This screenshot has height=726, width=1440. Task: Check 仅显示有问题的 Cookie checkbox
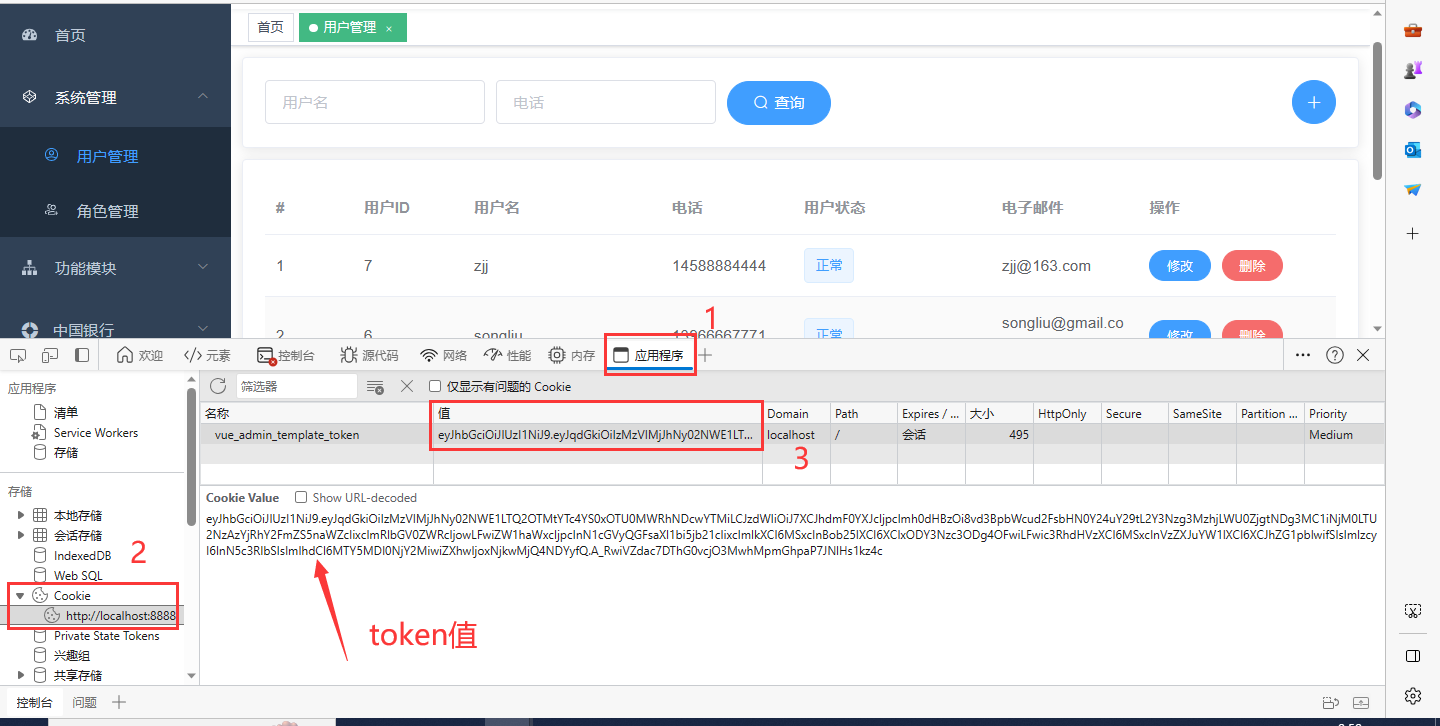click(x=435, y=386)
